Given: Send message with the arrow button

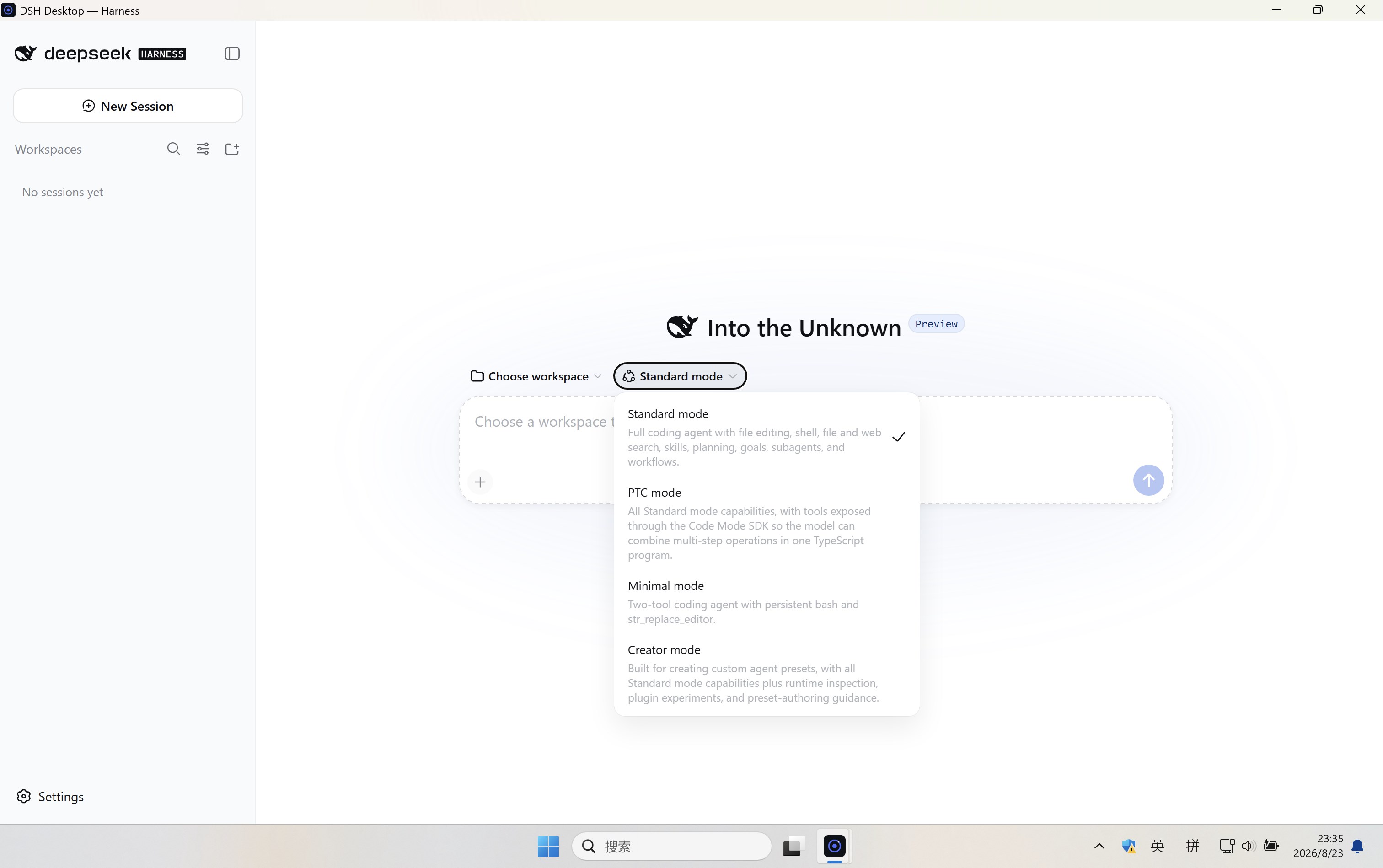Looking at the screenshot, I should pos(1148,480).
